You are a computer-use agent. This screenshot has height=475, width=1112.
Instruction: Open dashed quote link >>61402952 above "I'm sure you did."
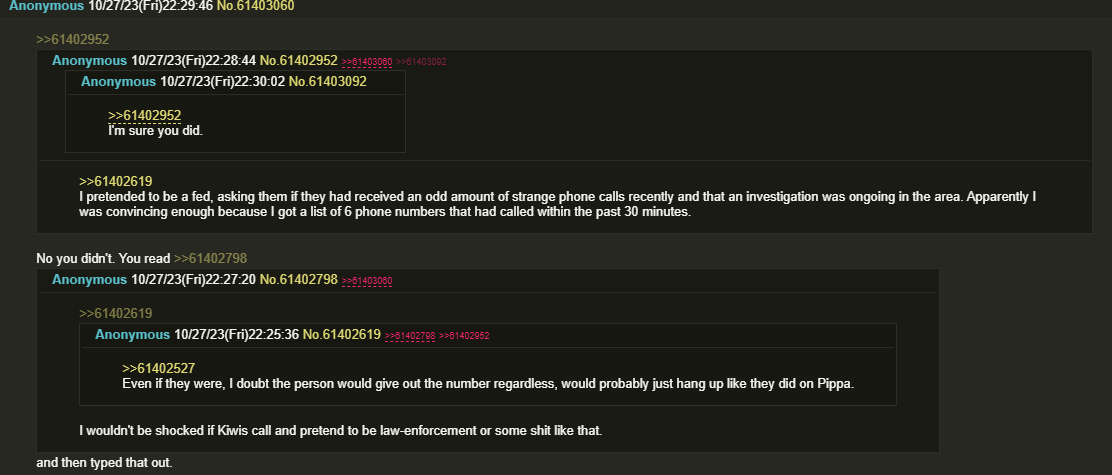click(145, 116)
